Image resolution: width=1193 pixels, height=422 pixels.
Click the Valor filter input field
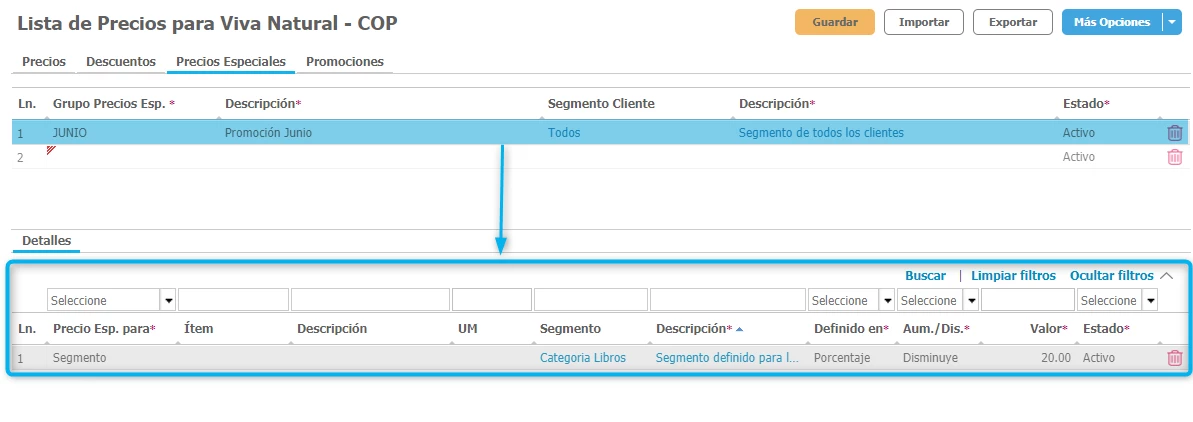[x=1027, y=300]
